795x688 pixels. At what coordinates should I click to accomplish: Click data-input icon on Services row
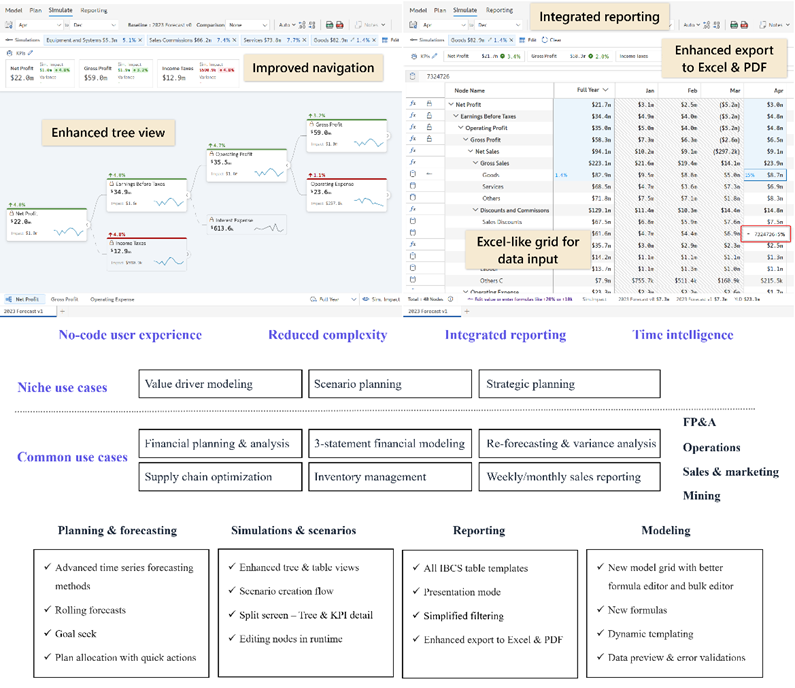click(x=413, y=186)
